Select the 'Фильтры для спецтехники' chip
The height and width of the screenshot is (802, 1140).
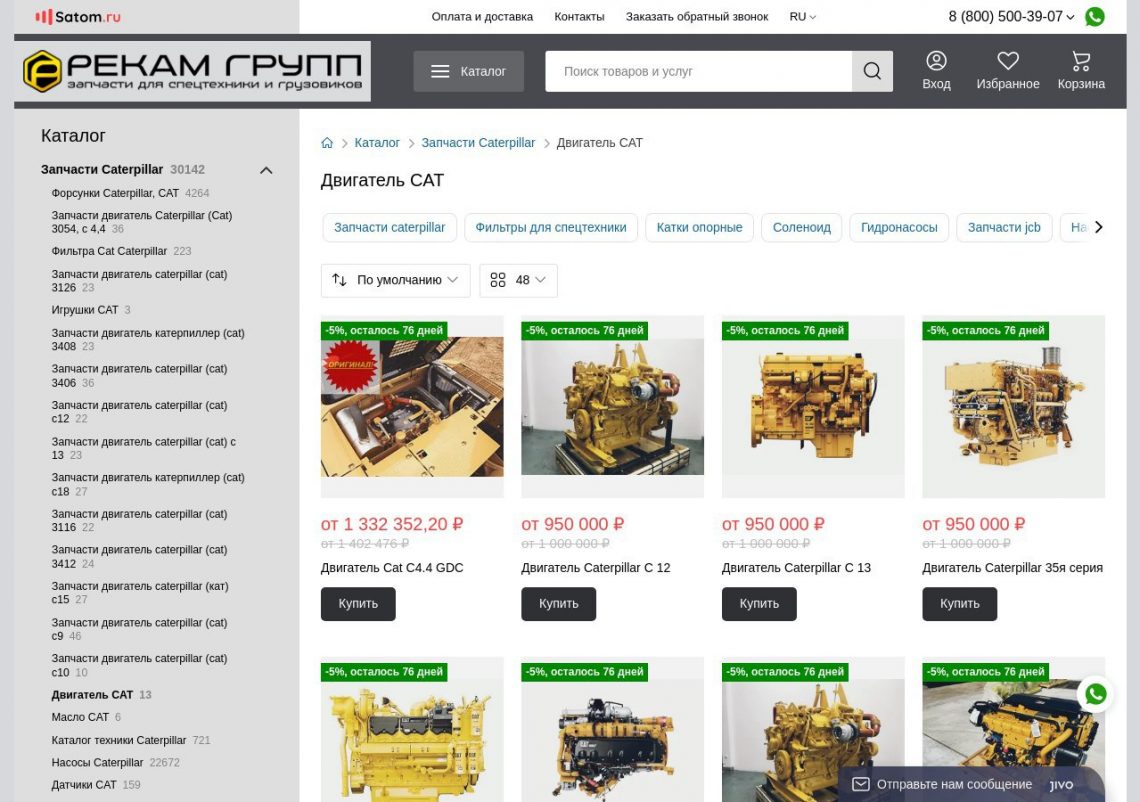[550, 228]
